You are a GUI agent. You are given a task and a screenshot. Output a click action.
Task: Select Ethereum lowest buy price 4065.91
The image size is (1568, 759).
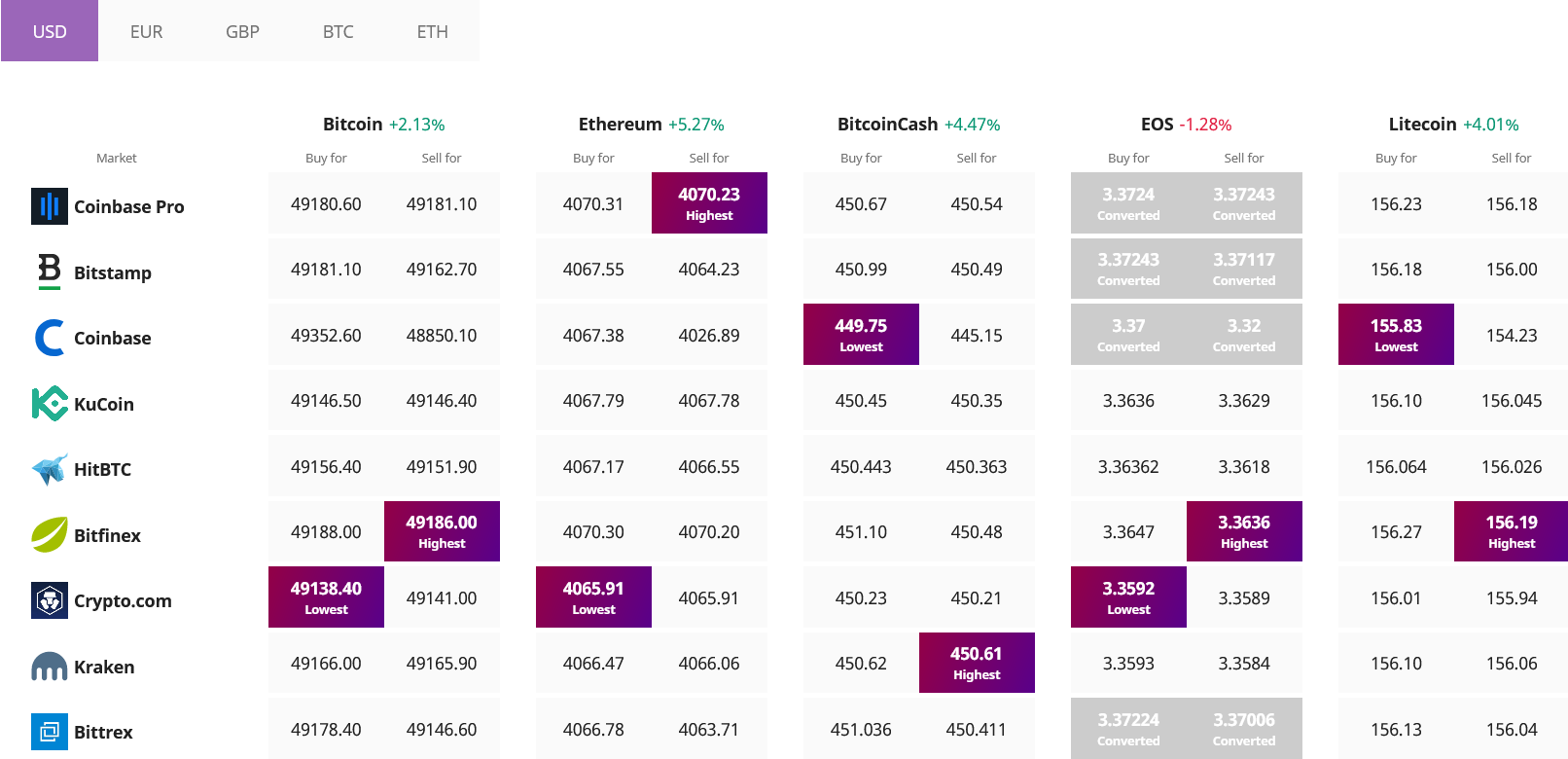(x=593, y=597)
